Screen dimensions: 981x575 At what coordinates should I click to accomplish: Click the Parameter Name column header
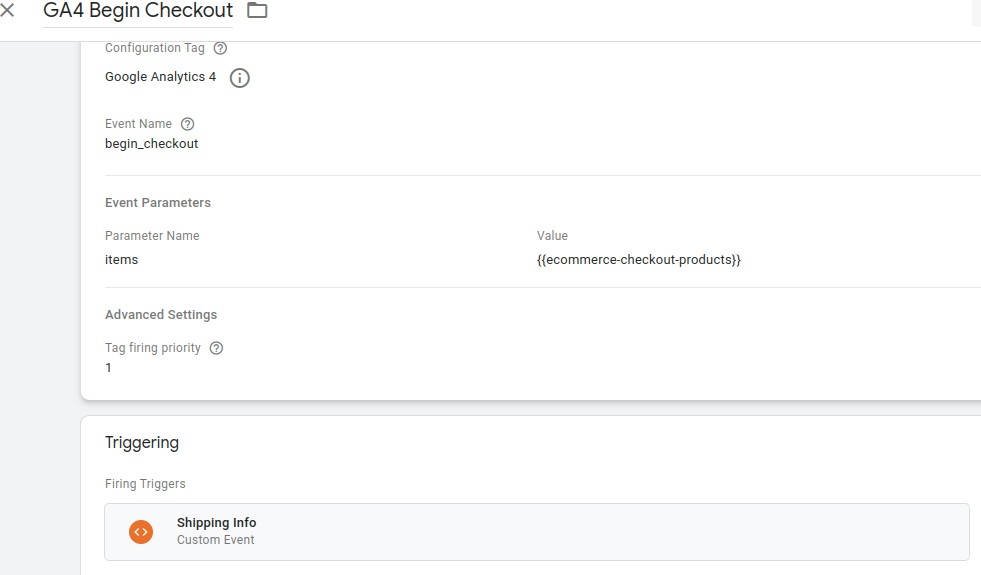point(152,236)
